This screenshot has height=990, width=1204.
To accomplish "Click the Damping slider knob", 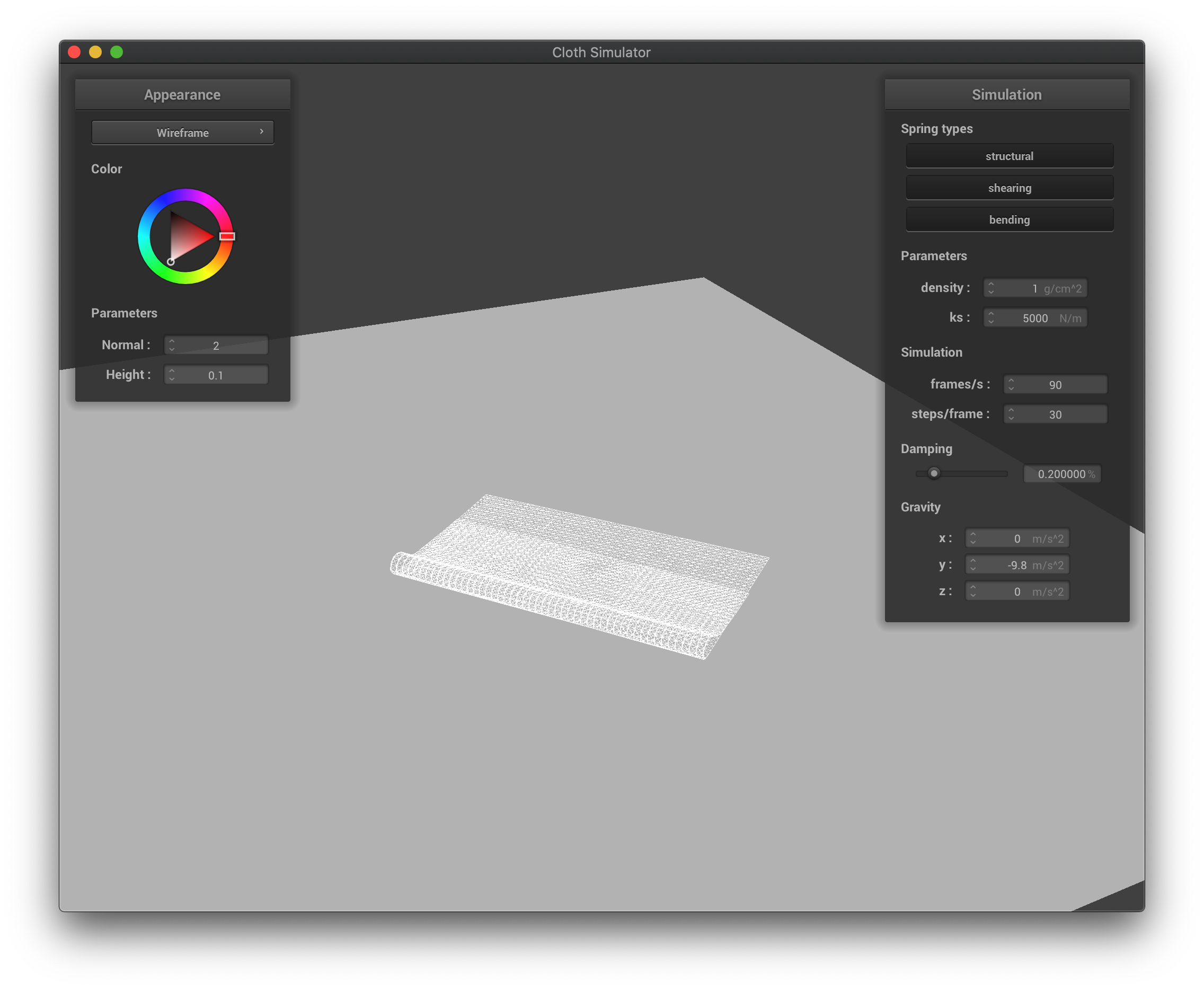I will click(x=933, y=473).
